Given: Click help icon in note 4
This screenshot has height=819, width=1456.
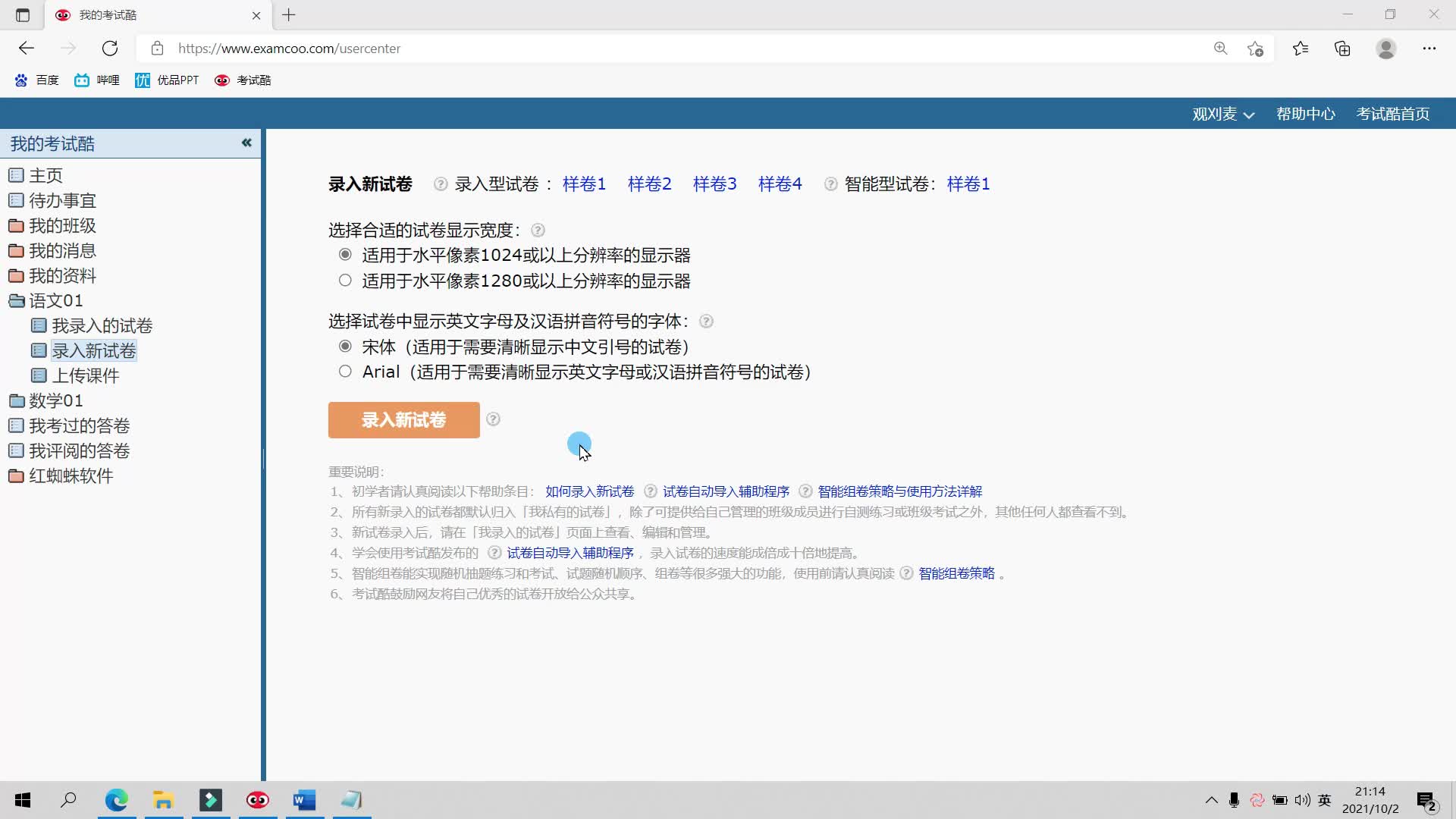Looking at the screenshot, I should pyautogui.click(x=494, y=553).
